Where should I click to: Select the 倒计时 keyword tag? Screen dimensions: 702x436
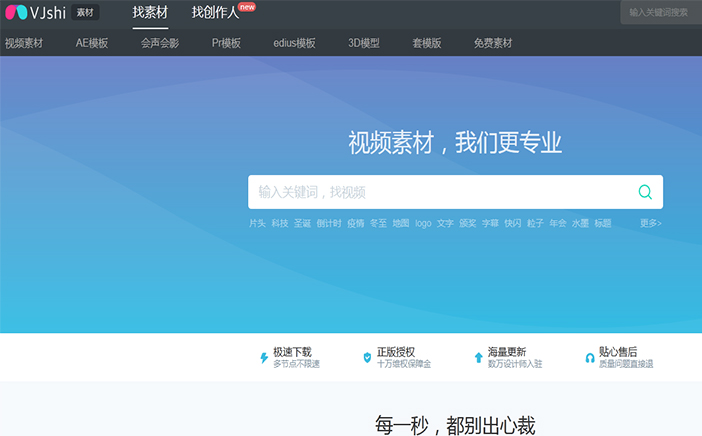(x=329, y=223)
